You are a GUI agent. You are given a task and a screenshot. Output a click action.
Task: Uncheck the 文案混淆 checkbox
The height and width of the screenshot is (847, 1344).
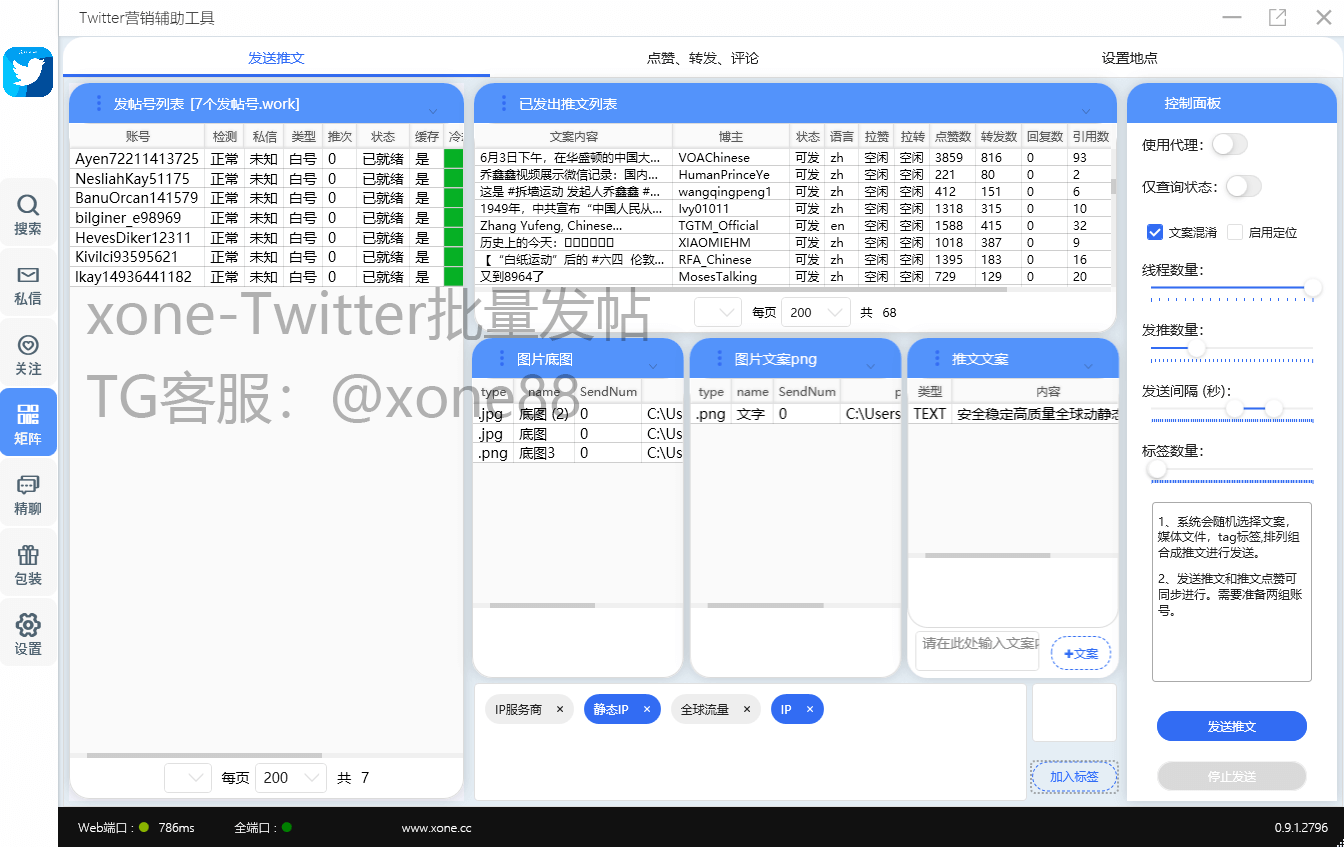coord(1155,232)
